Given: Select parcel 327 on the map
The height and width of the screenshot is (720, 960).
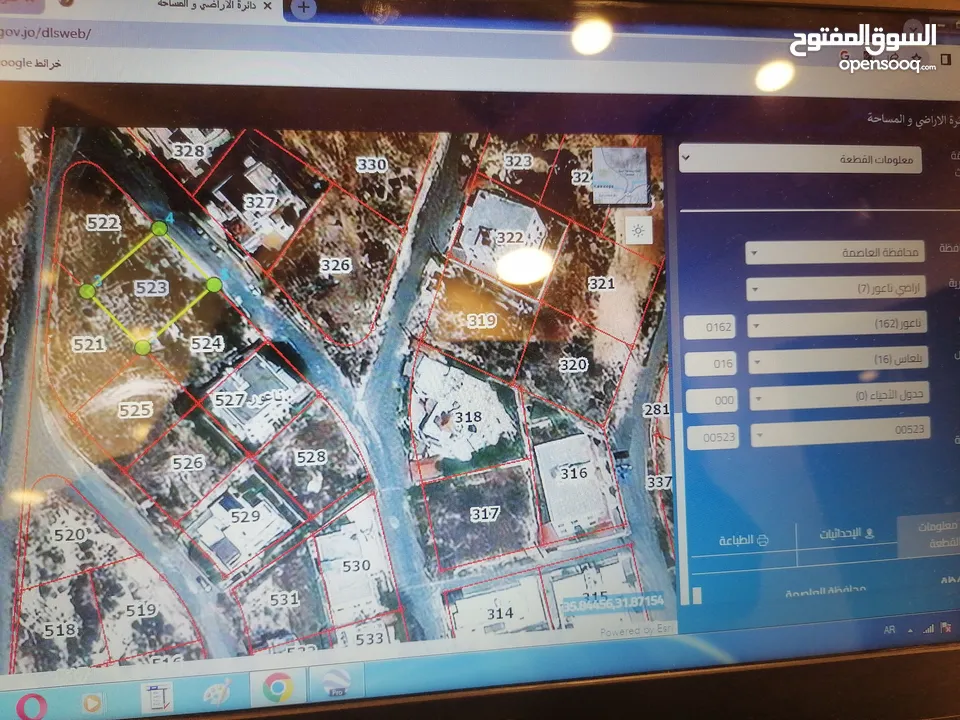Looking at the screenshot, I should click(x=260, y=201).
